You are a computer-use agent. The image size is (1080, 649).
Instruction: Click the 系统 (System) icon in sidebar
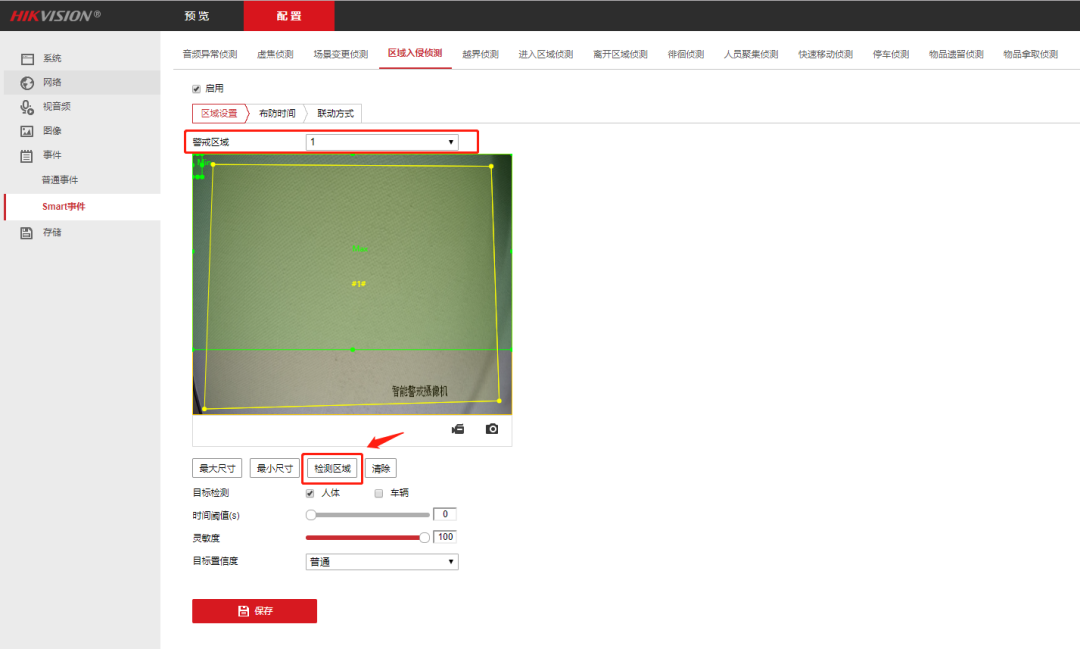[28, 59]
